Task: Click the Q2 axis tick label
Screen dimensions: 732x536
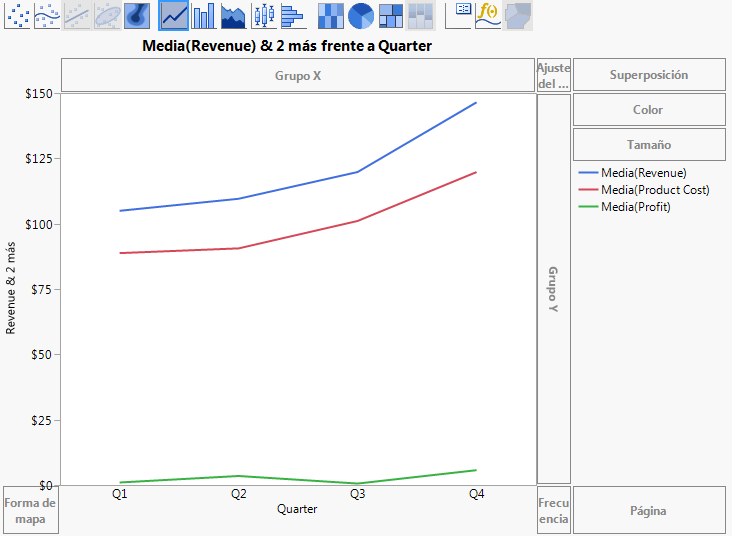Action: (x=239, y=494)
